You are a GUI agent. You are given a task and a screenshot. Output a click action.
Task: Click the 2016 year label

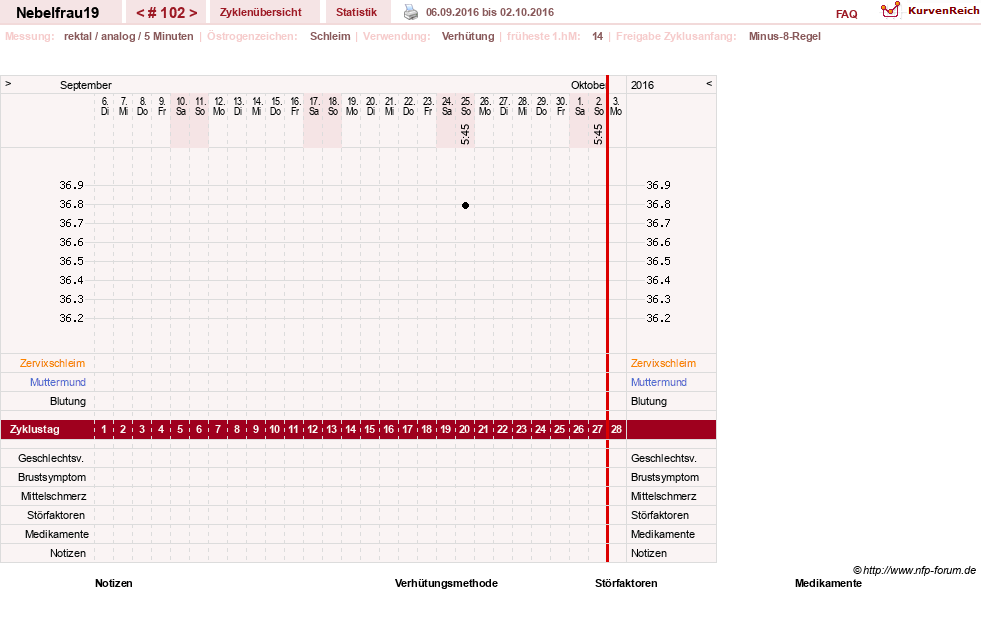tap(643, 85)
